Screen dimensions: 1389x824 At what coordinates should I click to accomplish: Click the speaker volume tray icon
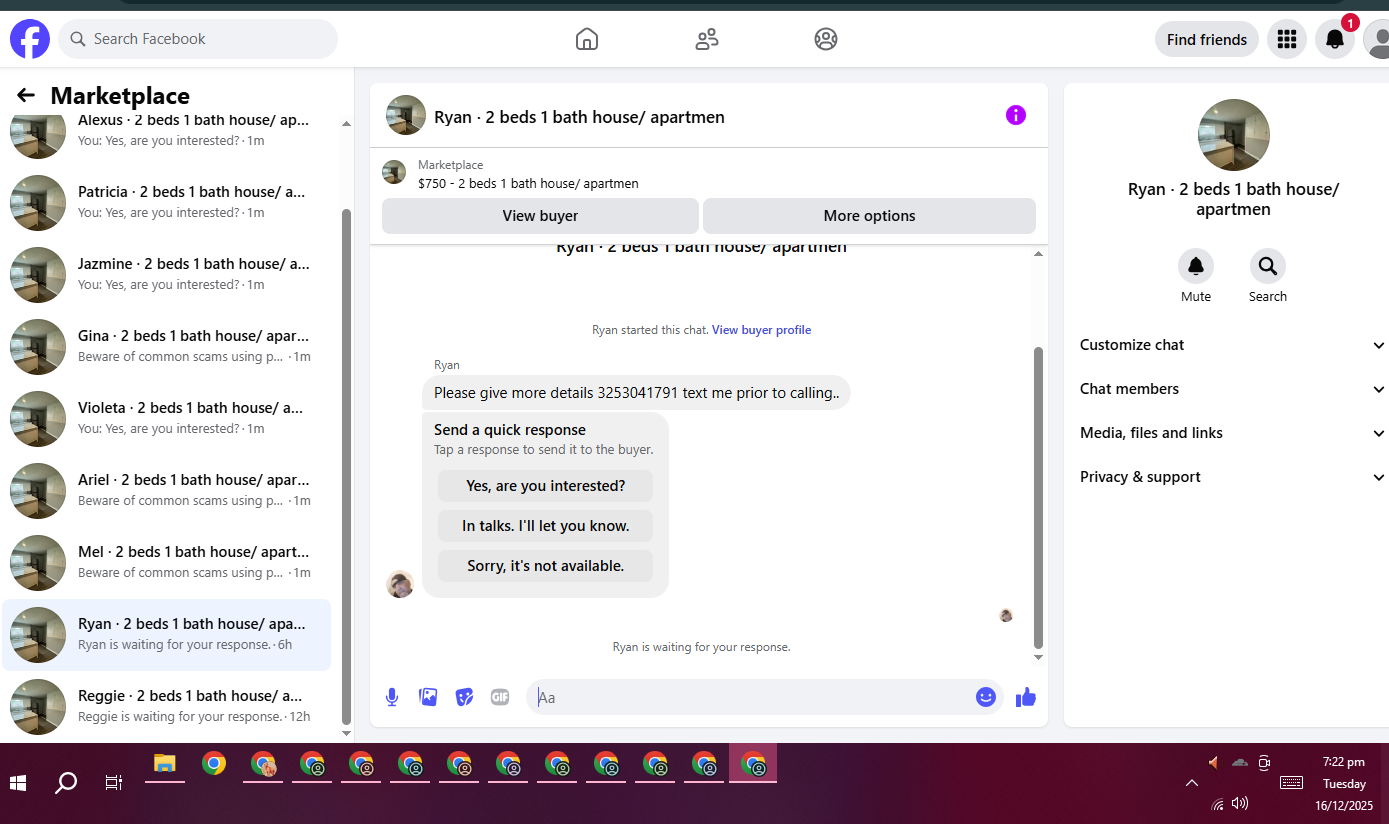pos(1240,803)
